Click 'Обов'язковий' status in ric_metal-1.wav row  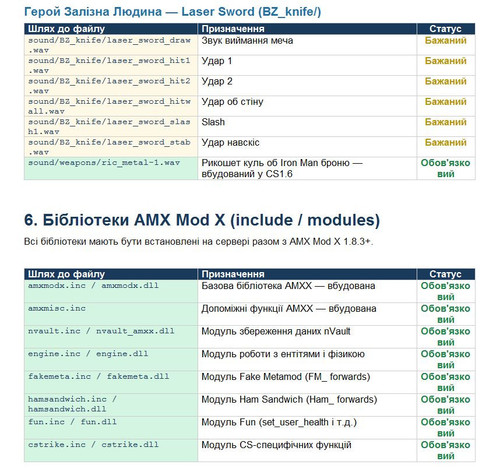[x=445, y=168]
